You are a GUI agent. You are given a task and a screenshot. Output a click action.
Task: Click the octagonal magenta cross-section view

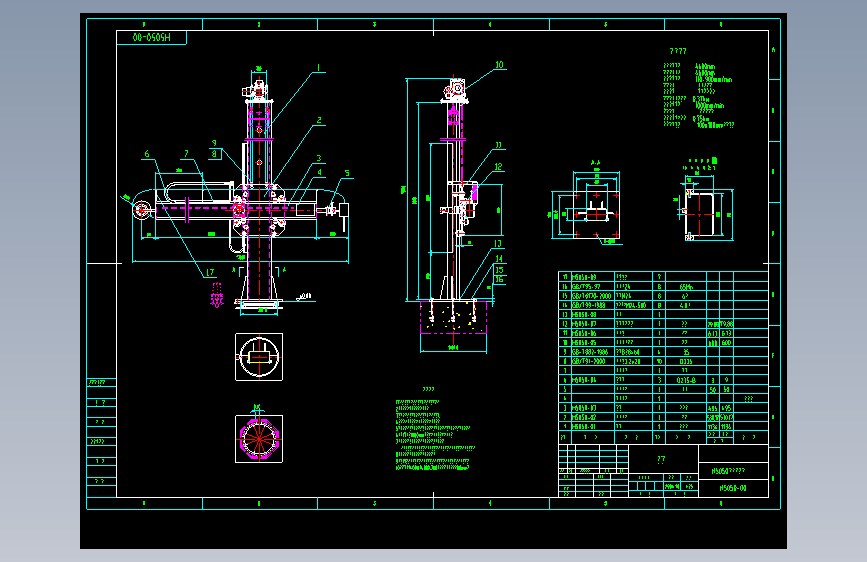tap(259, 439)
